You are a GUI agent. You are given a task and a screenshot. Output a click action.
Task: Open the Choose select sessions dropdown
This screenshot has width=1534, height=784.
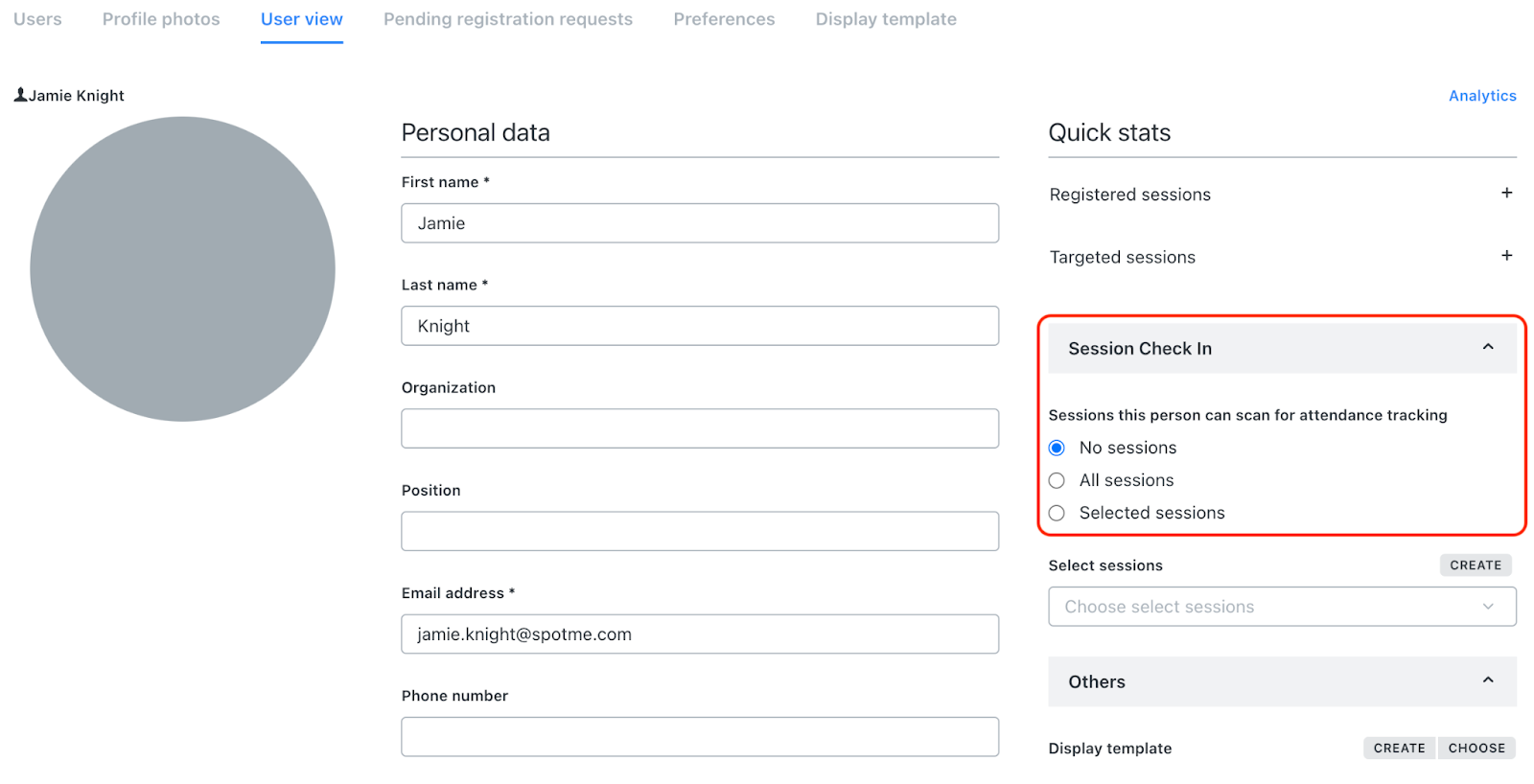point(1282,606)
